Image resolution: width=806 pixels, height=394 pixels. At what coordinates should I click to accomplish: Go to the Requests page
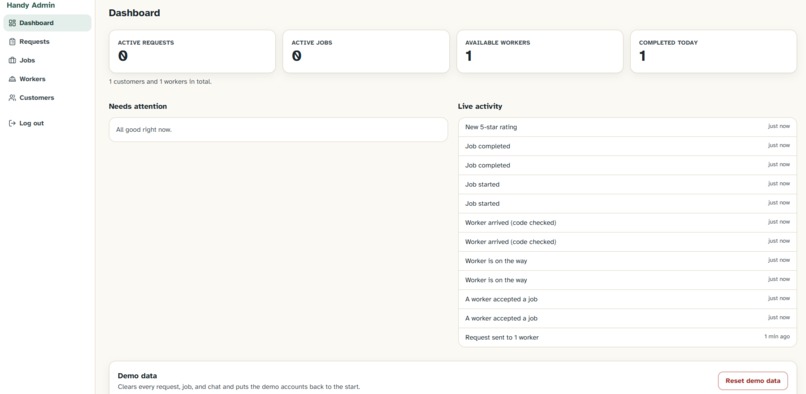(47, 42)
